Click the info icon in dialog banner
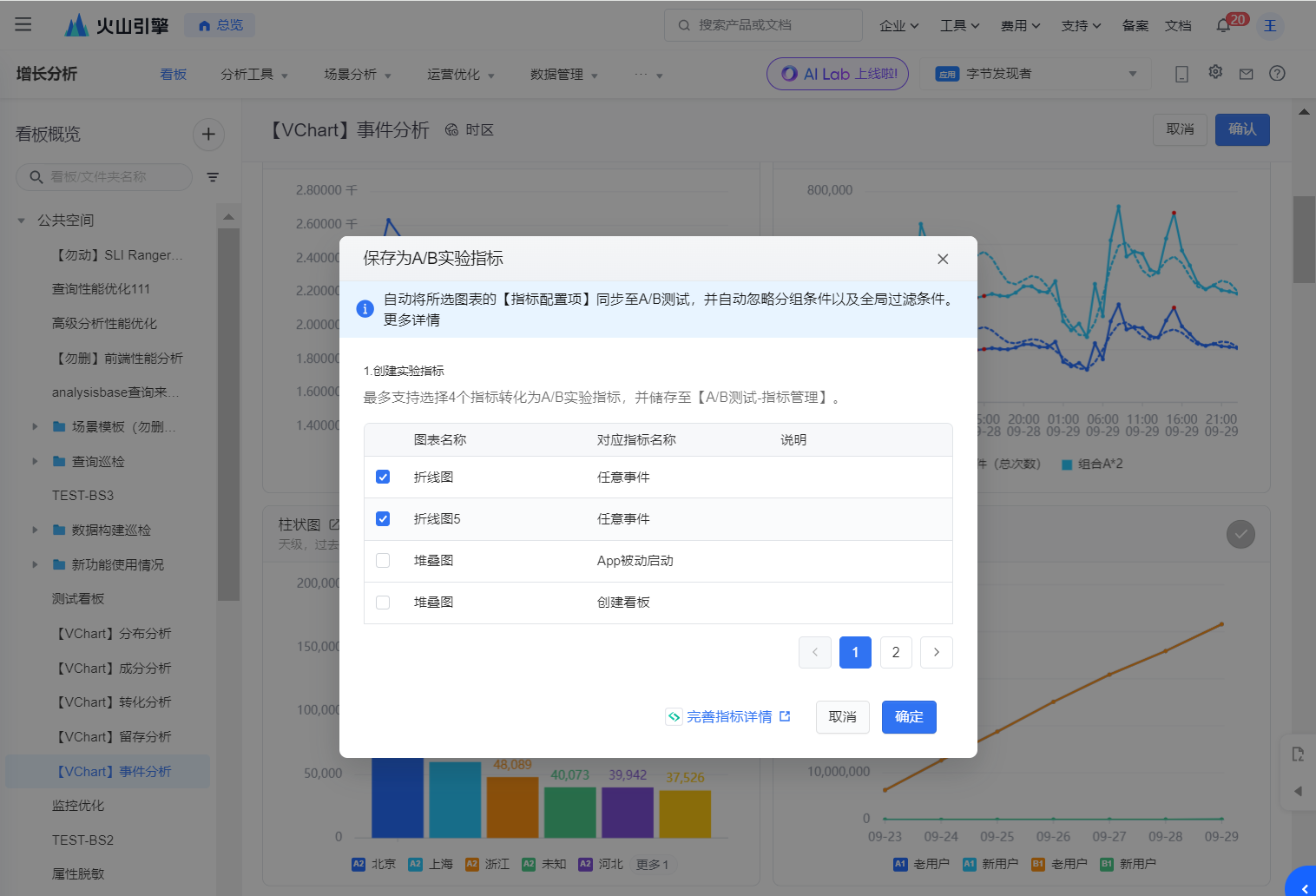 [x=365, y=308]
